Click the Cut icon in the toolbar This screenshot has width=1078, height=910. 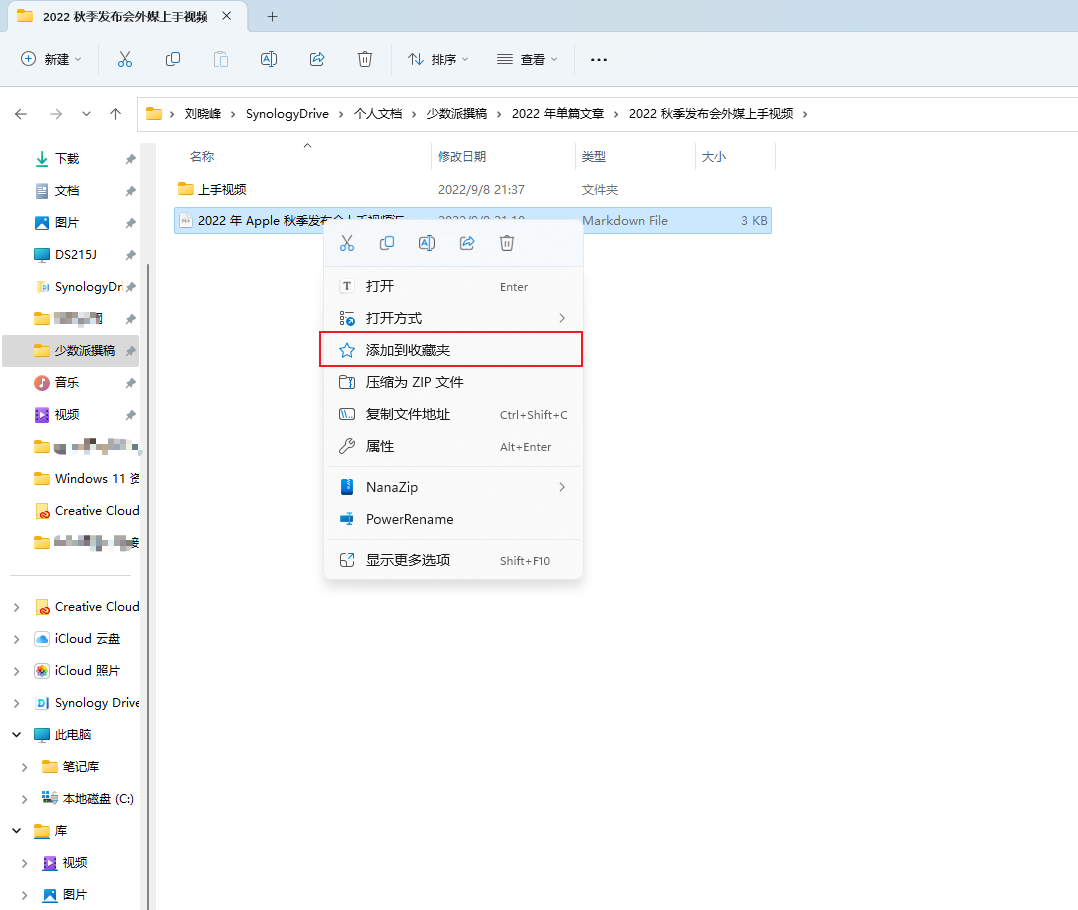click(124, 59)
